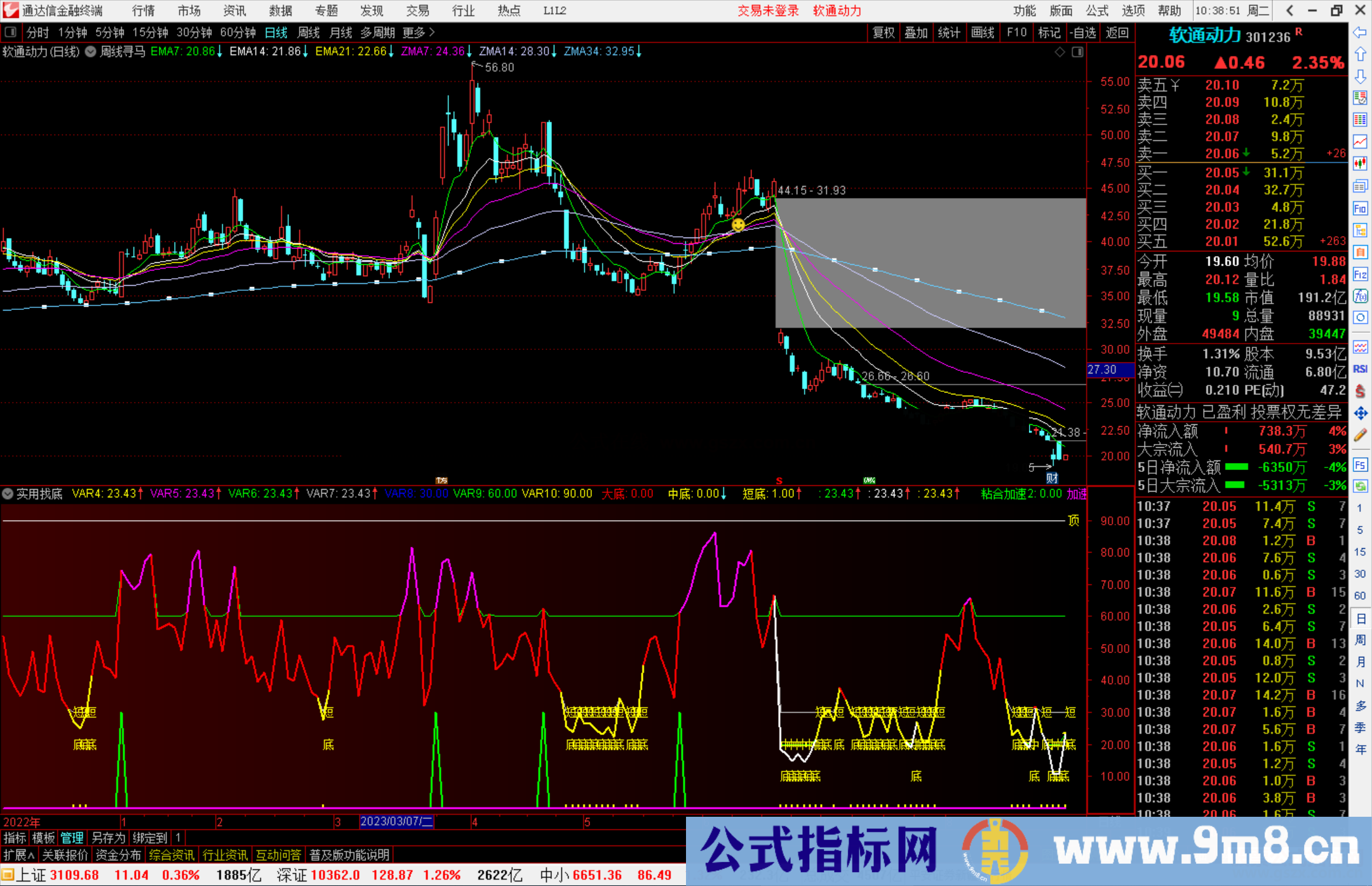
Task: Click the 画线 drawing button
Action: [983, 32]
